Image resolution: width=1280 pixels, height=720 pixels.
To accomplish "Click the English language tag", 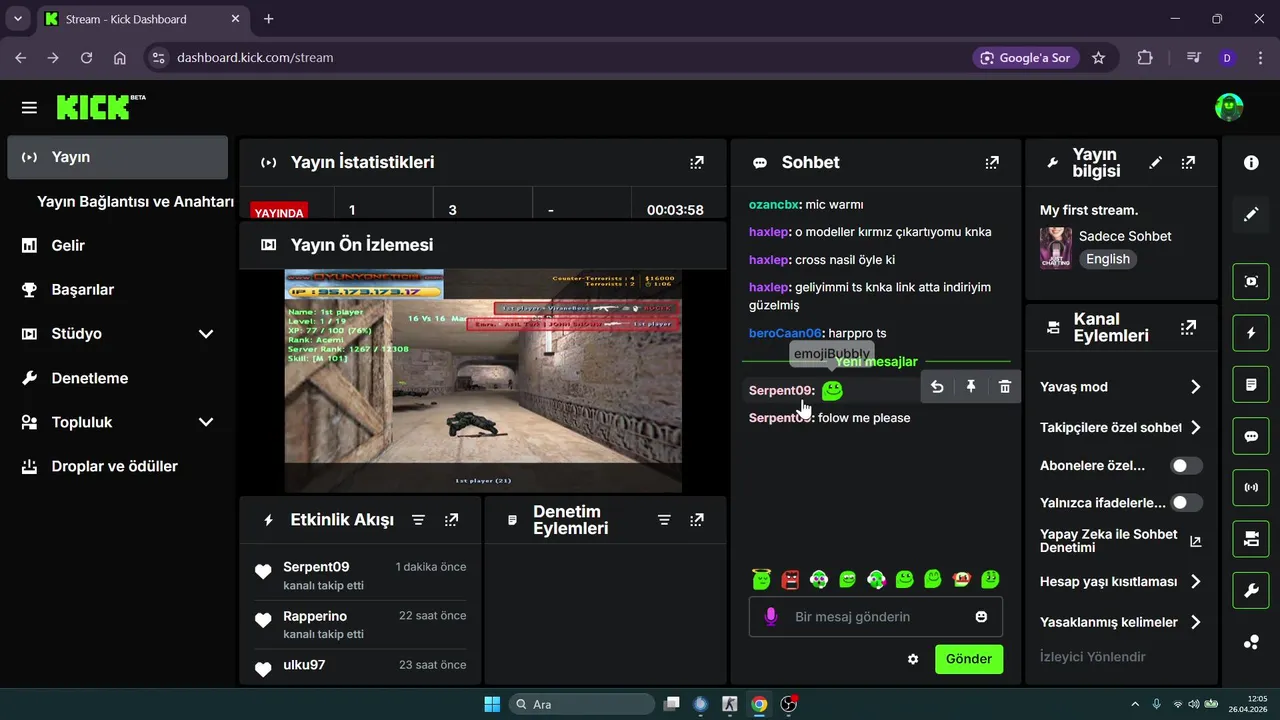I will coord(1108,259).
